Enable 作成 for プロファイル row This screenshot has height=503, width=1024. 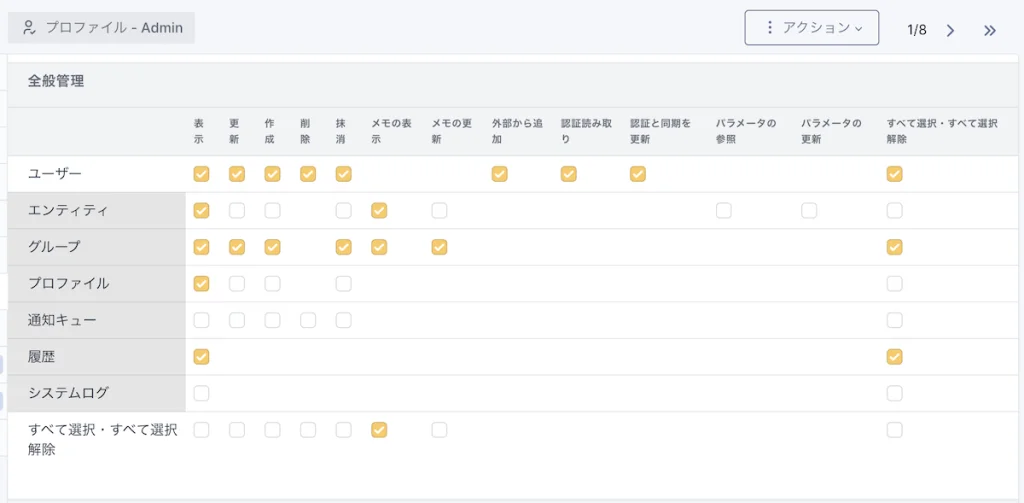coord(272,284)
